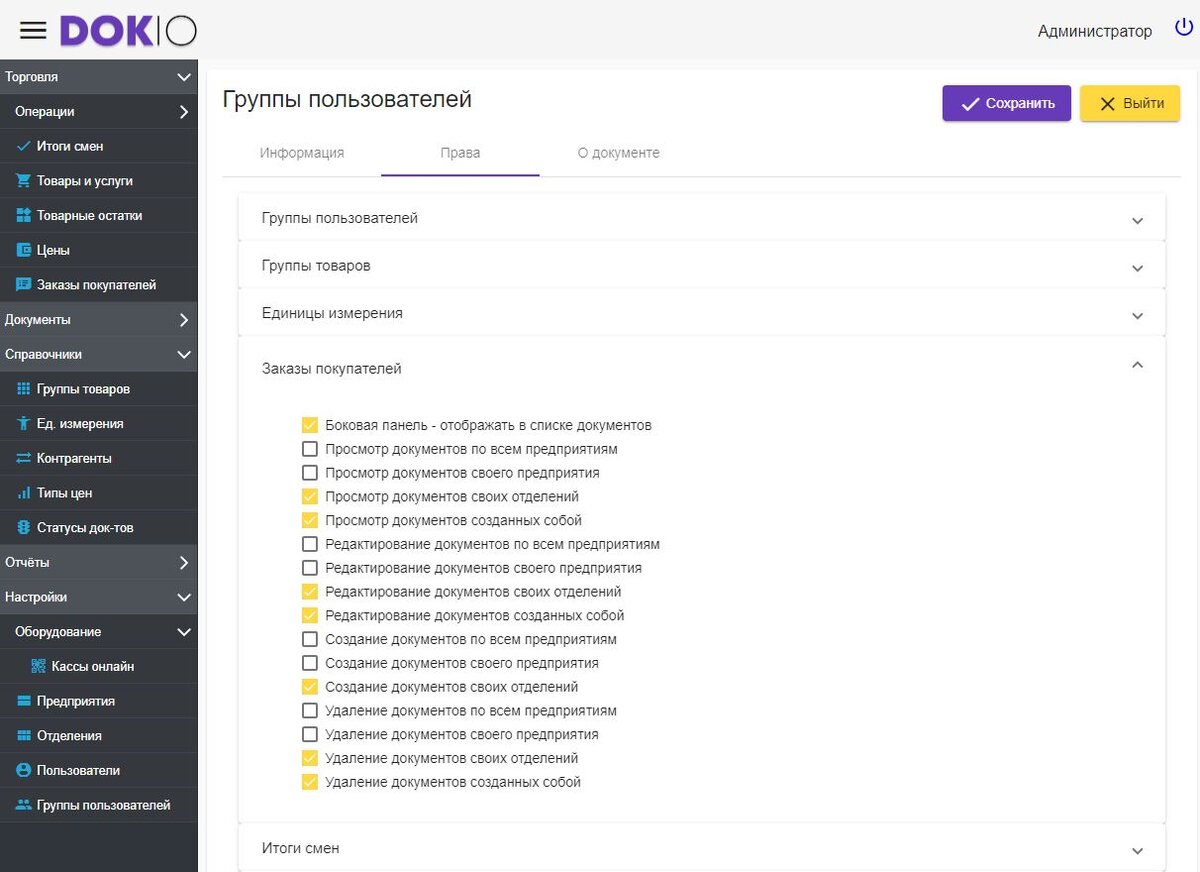The width and height of the screenshot is (1200, 872).
Task: Uncheck Просмотр документов своих отделений
Action: [x=310, y=496]
